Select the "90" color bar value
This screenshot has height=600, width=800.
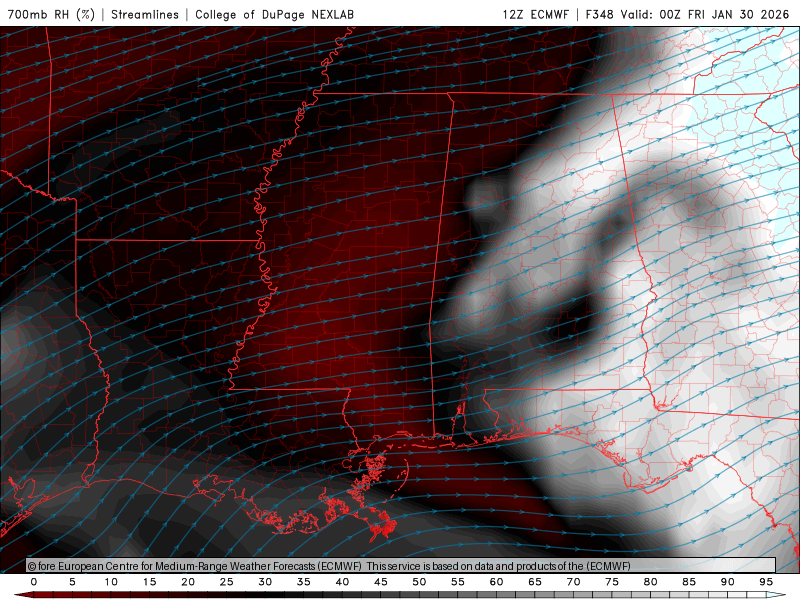pos(728,582)
